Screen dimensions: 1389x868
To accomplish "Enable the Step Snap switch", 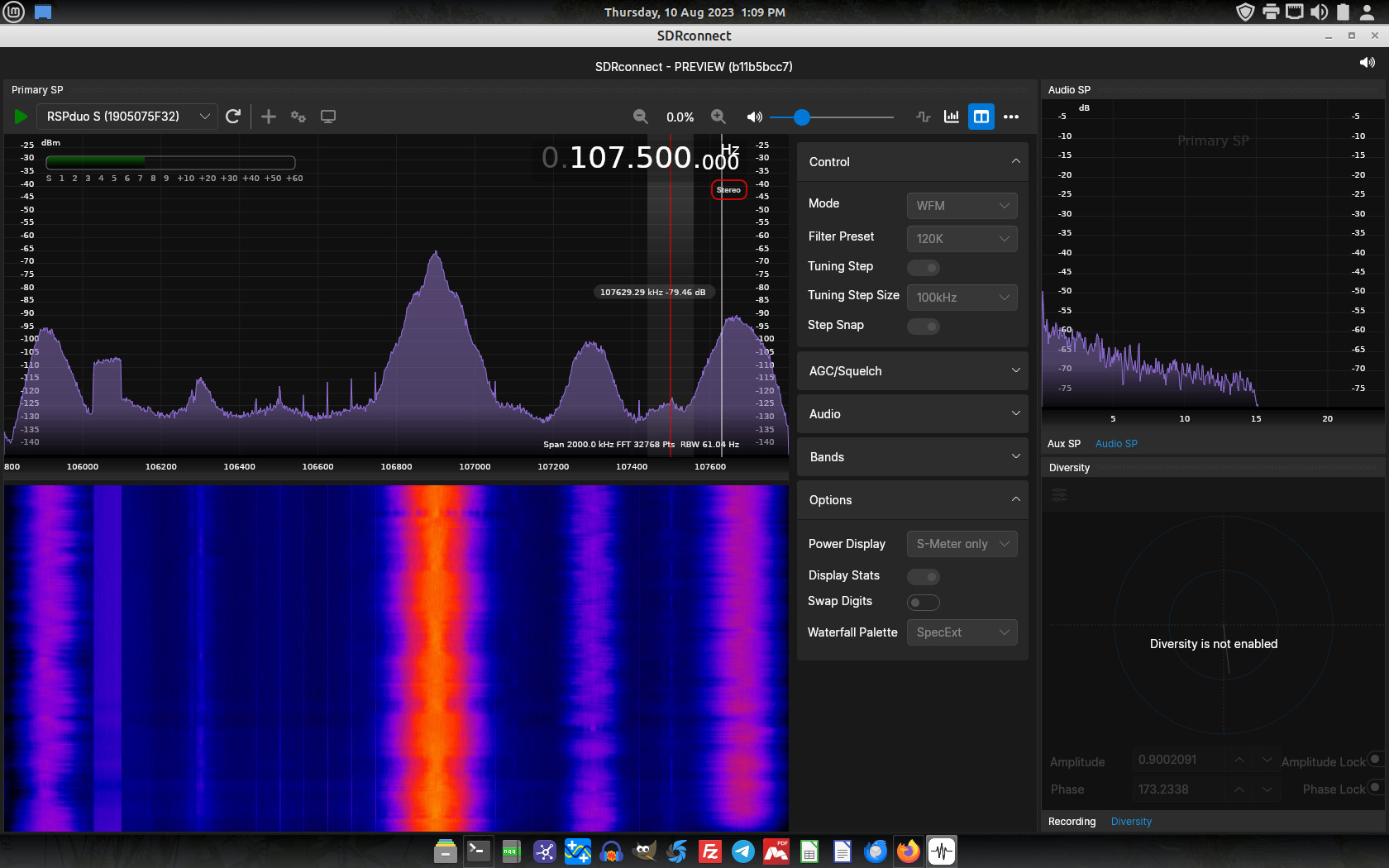I will coord(924,327).
